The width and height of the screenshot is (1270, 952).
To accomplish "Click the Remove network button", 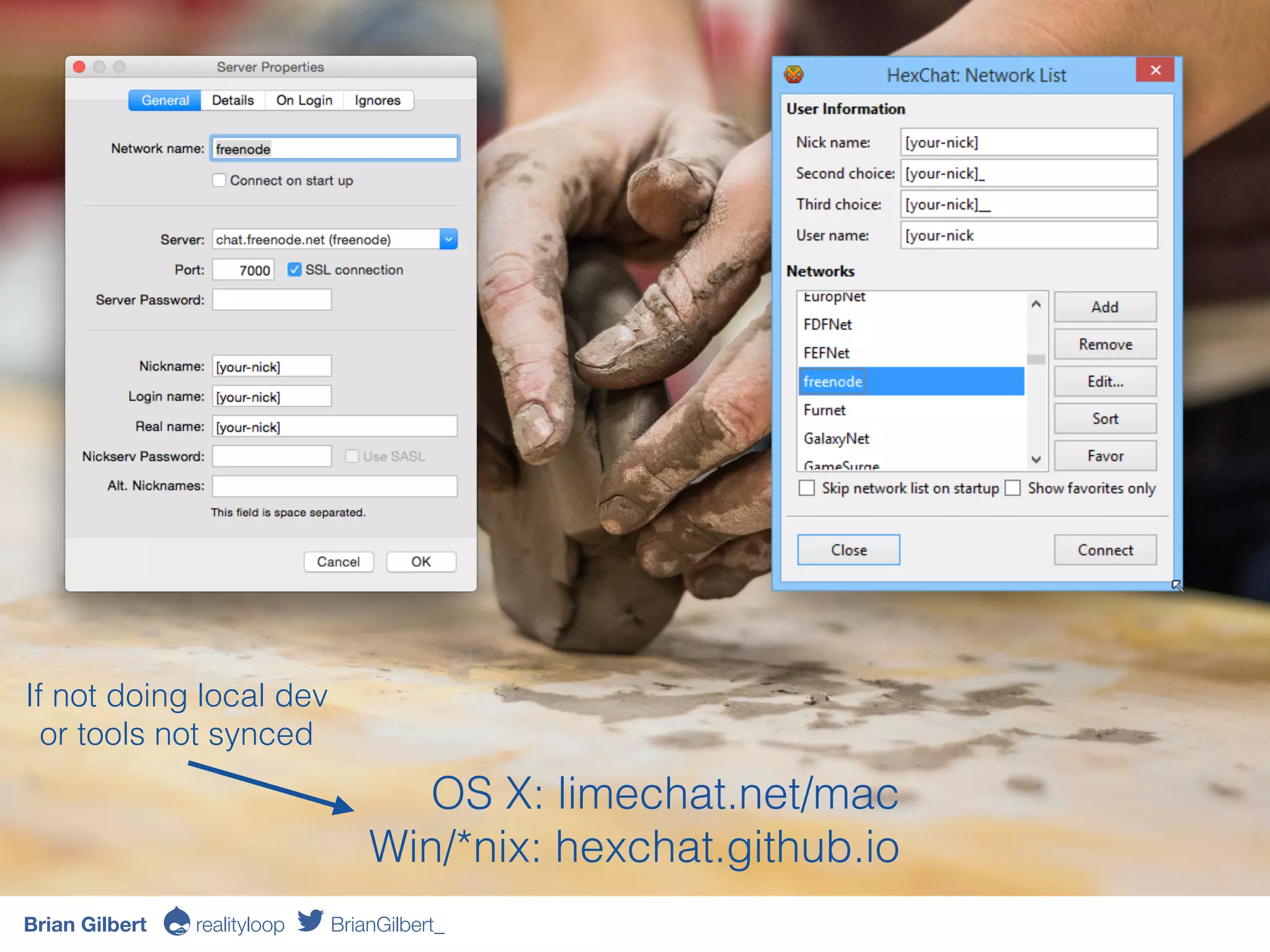I will pos(1105,344).
